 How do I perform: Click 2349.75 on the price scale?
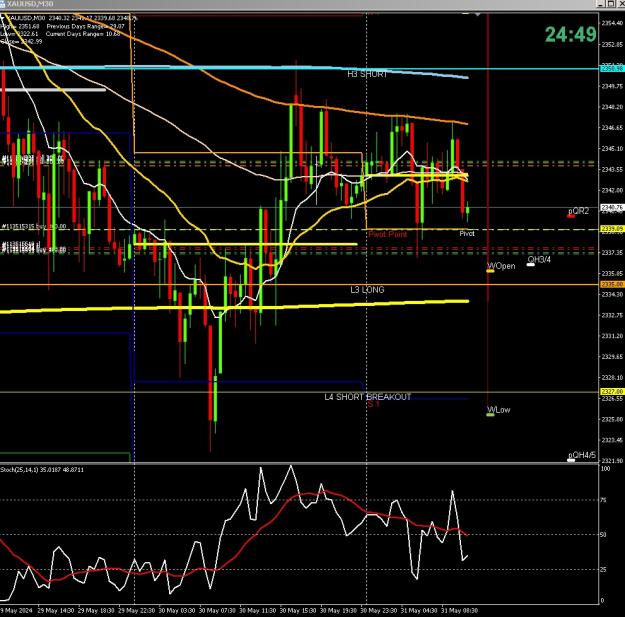tap(612, 86)
